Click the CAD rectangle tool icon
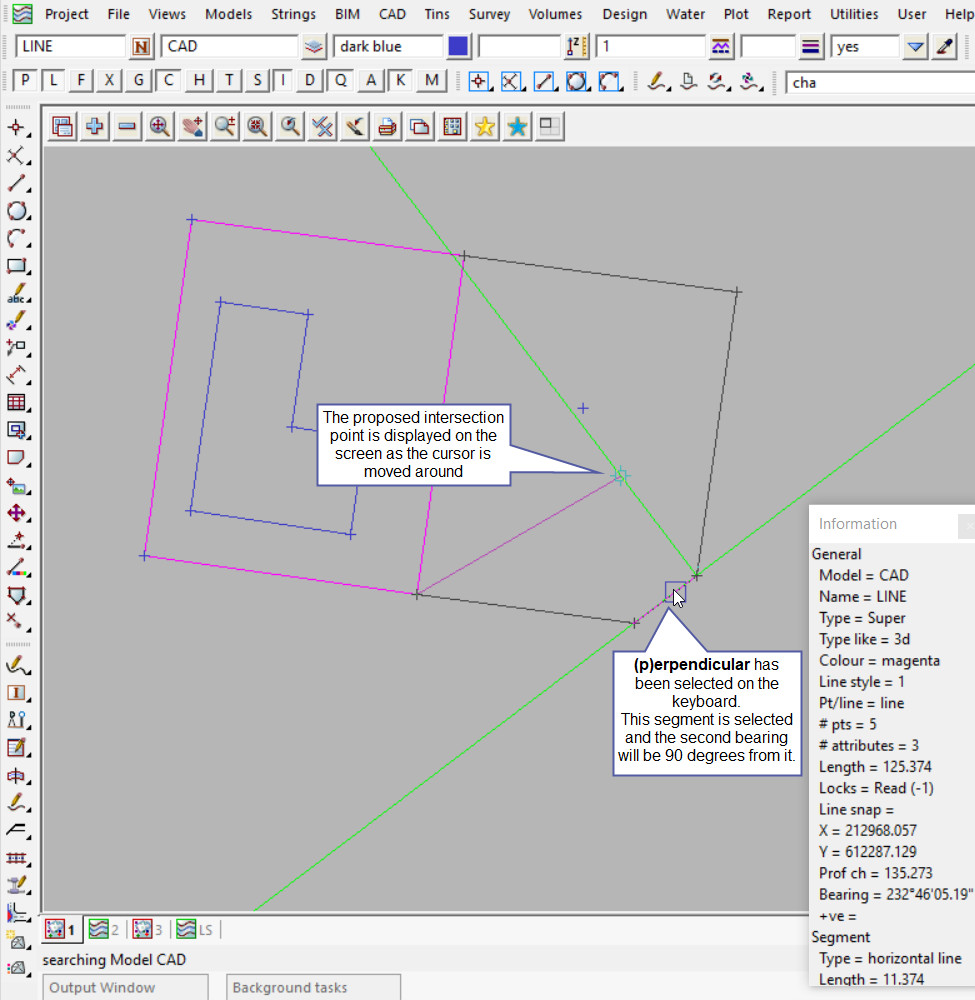The width and height of the screenshot is (975, 1000). (x=16, y=266)
